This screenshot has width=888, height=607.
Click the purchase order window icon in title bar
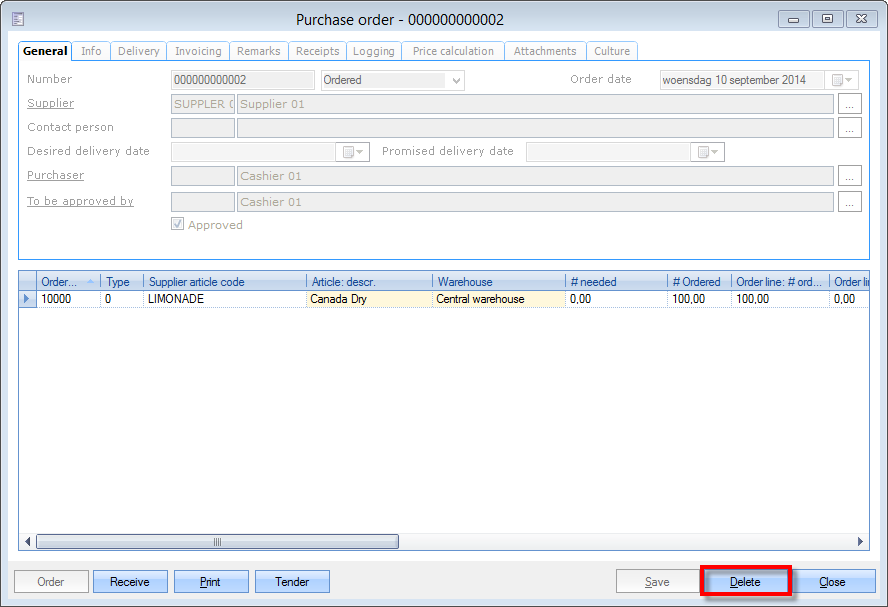(18, 19)
